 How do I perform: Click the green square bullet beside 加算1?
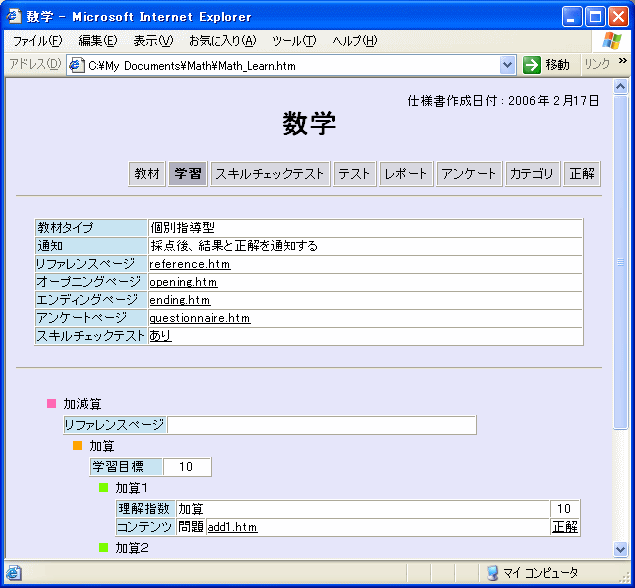point(103,488)
